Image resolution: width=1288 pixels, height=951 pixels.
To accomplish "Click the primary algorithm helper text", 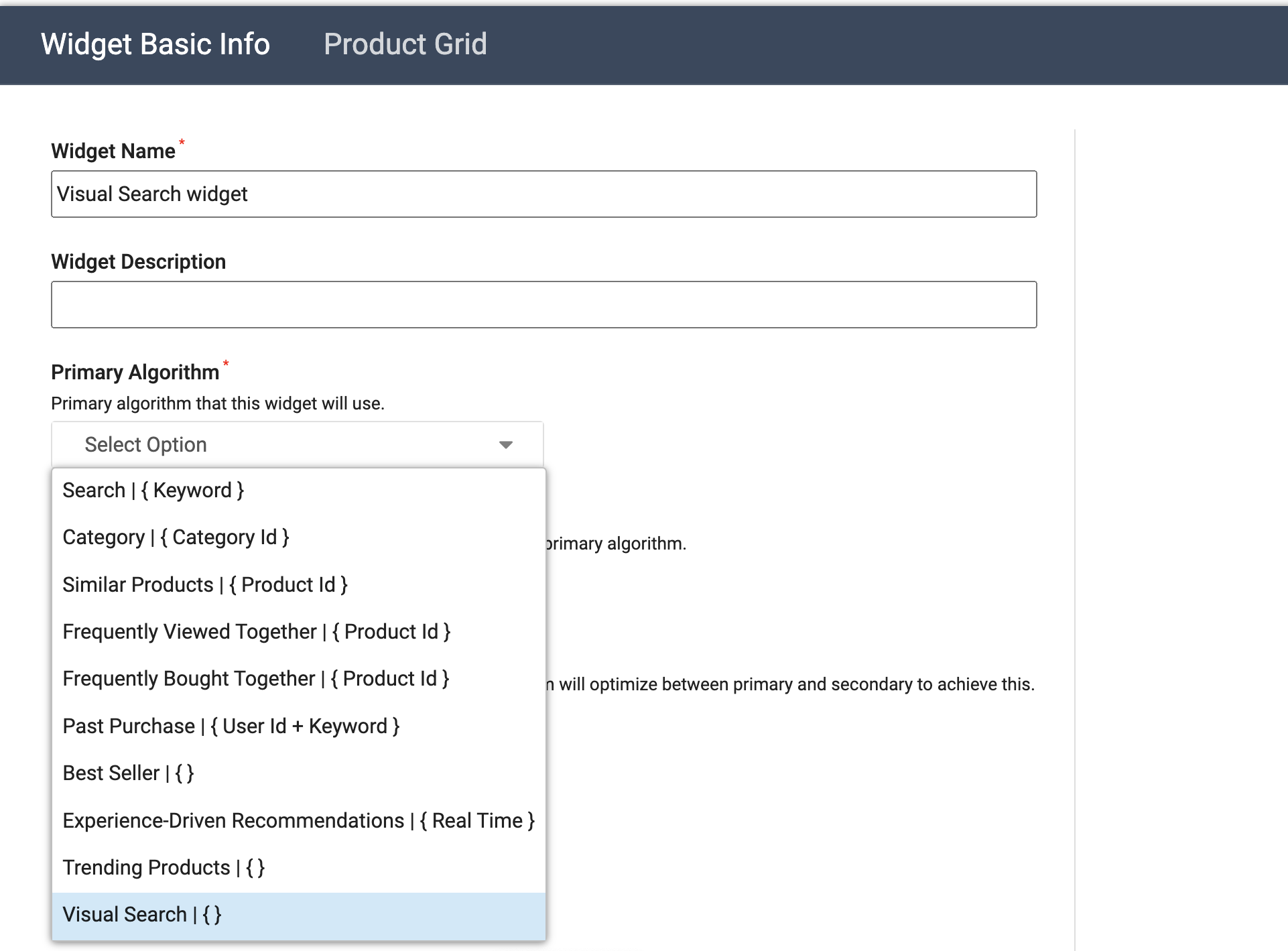I will (217, 403).
